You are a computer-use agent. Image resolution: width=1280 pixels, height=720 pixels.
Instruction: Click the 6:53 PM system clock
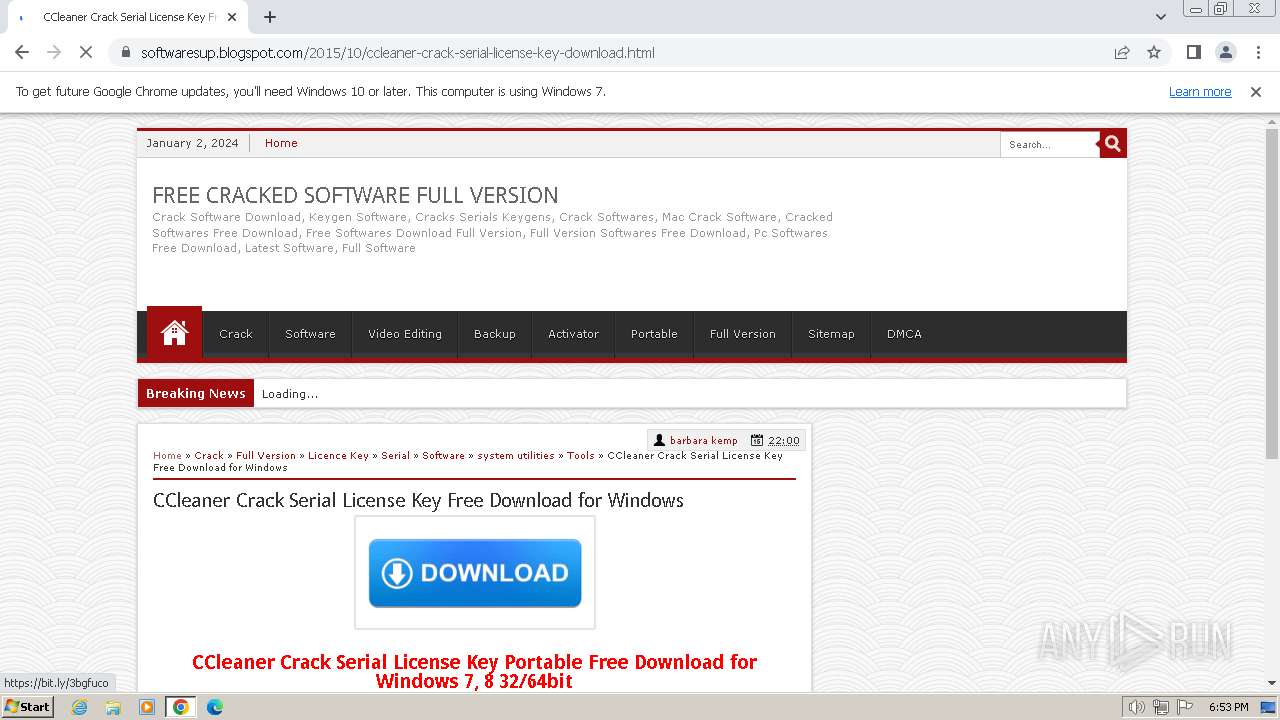pyautogui.click(x=1228, y=707)
